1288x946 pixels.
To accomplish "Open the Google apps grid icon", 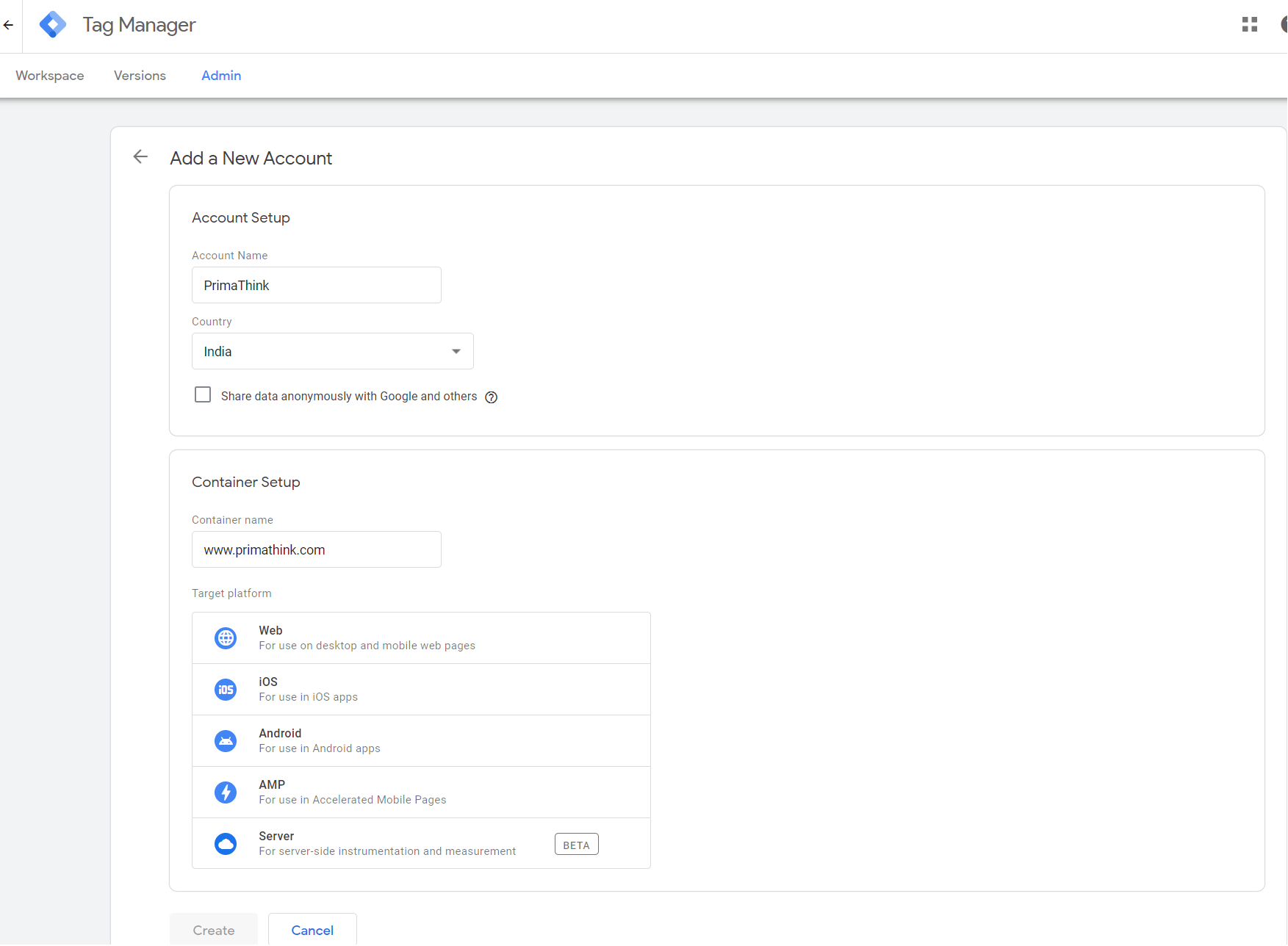I will click(1250, 25).
